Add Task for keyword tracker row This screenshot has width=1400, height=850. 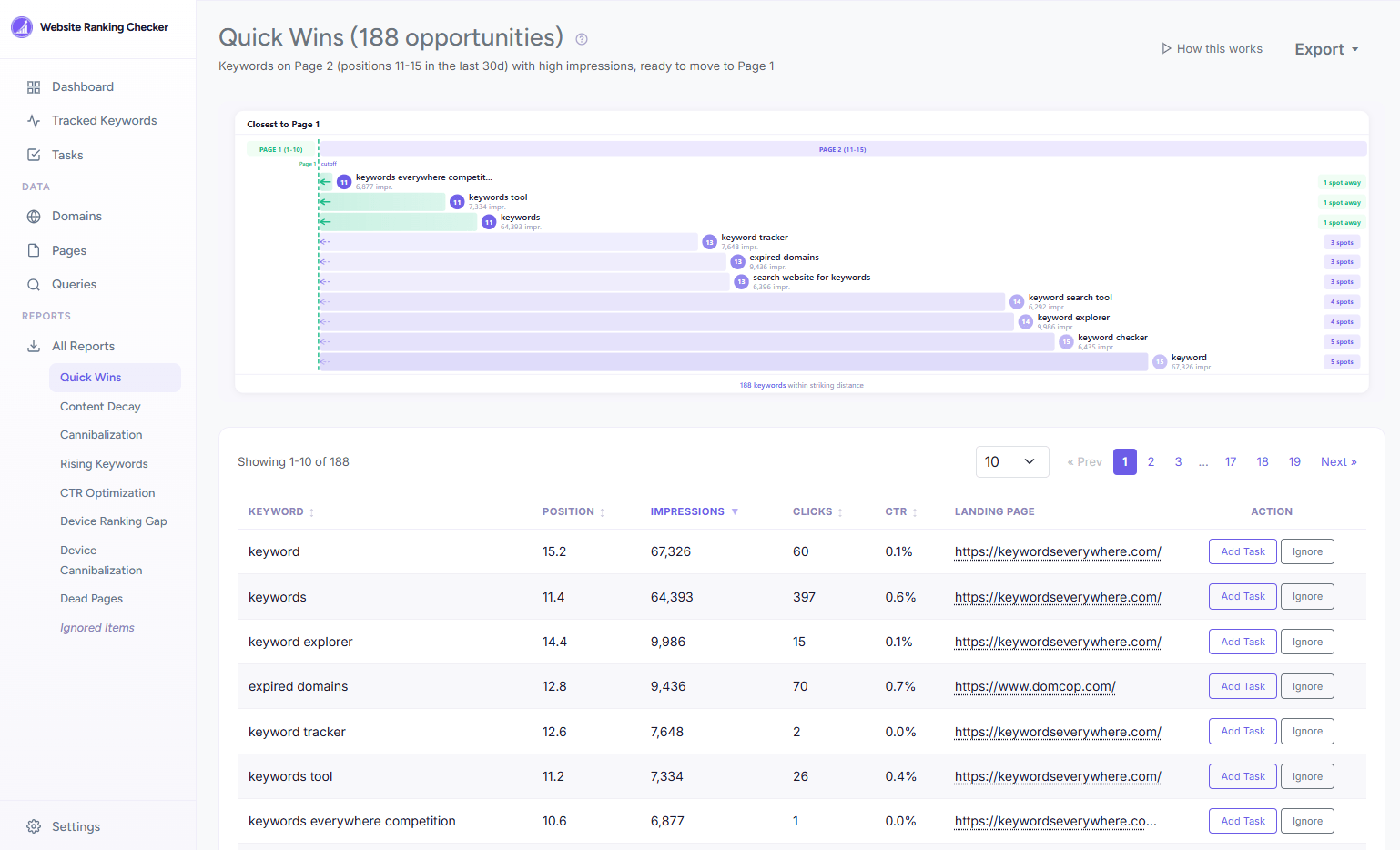[x=1243, y=732]
